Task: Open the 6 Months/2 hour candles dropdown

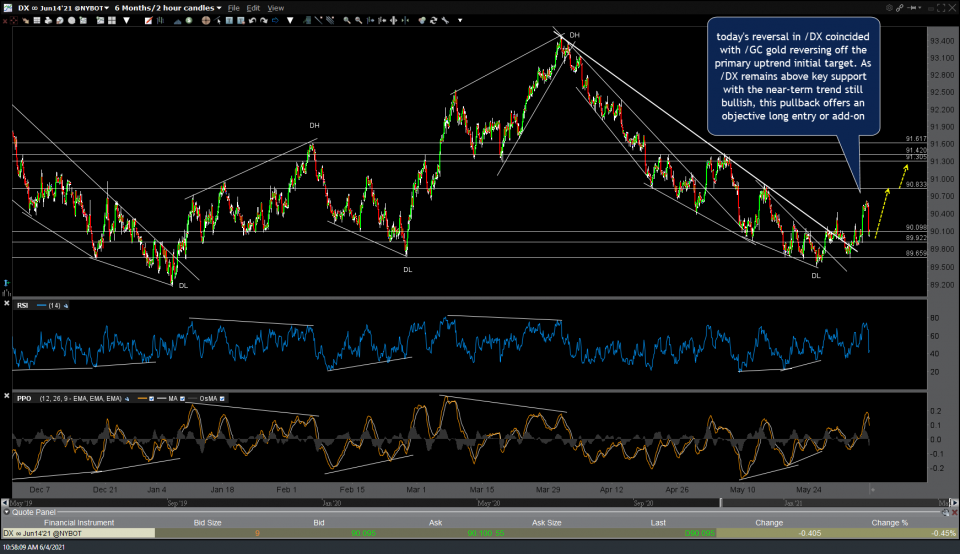Action: coord(170,7)
